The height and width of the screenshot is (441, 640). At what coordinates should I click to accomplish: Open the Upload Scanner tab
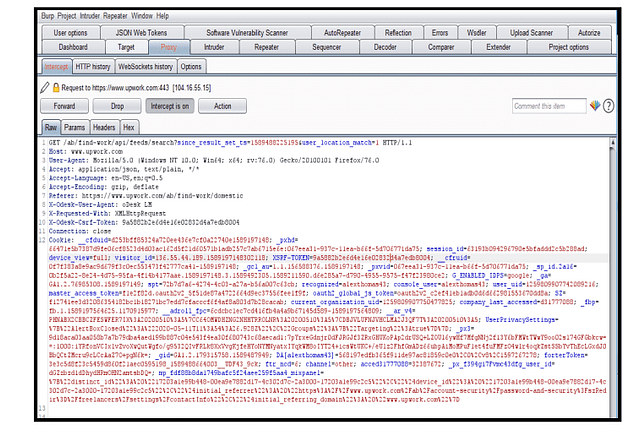pos(531,33)
